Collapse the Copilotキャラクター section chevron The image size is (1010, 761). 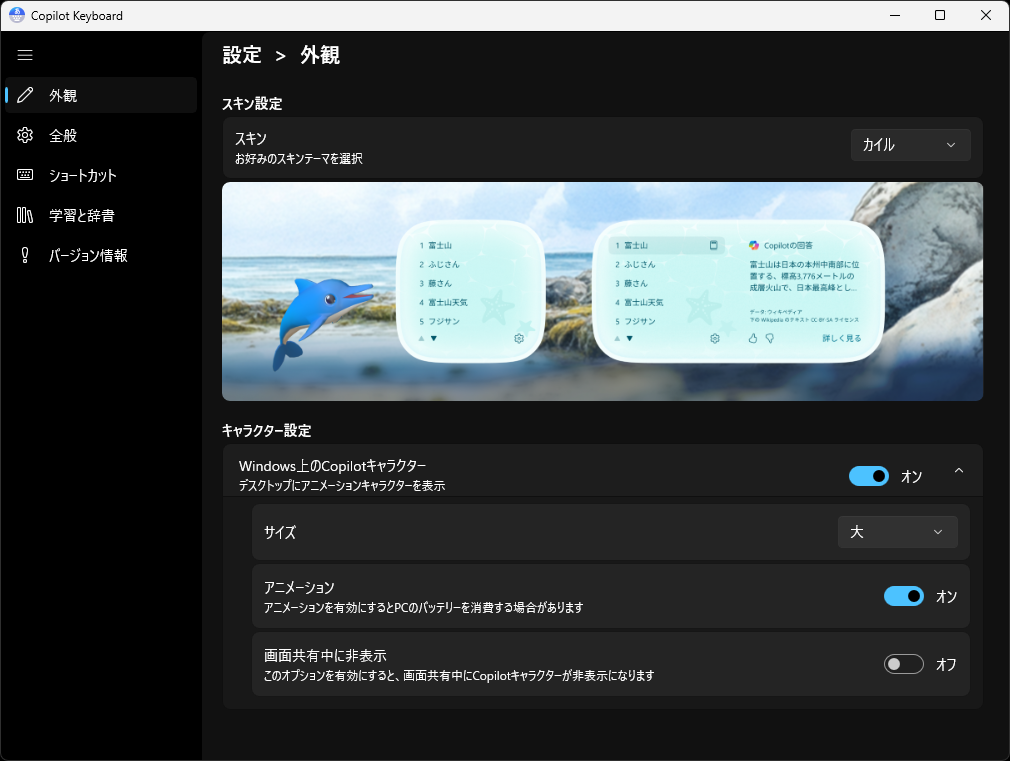tap(958, 471)
